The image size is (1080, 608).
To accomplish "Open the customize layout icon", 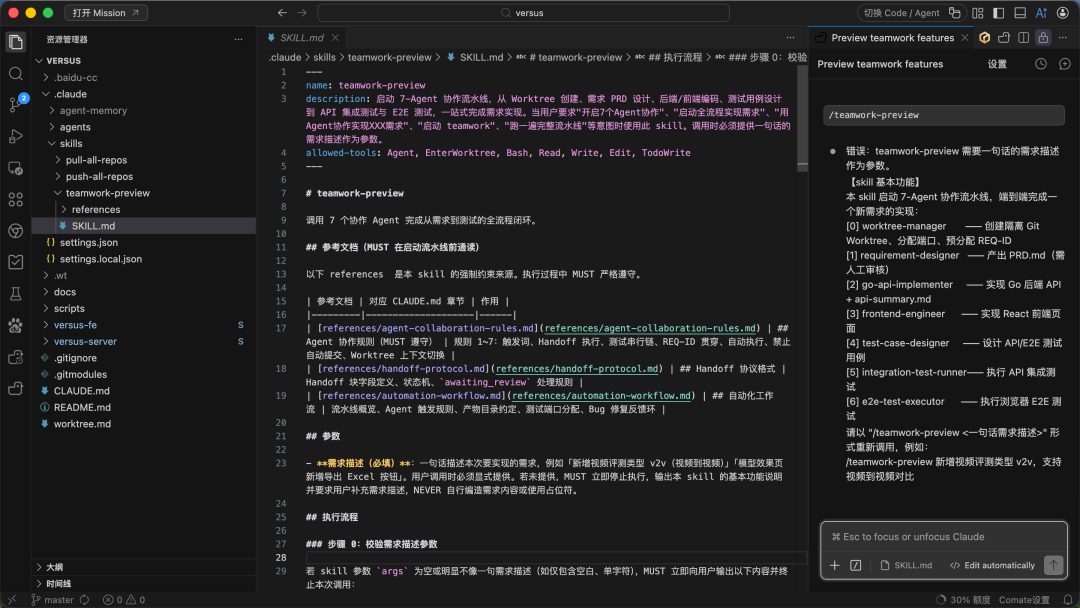I will pos(978,12).
